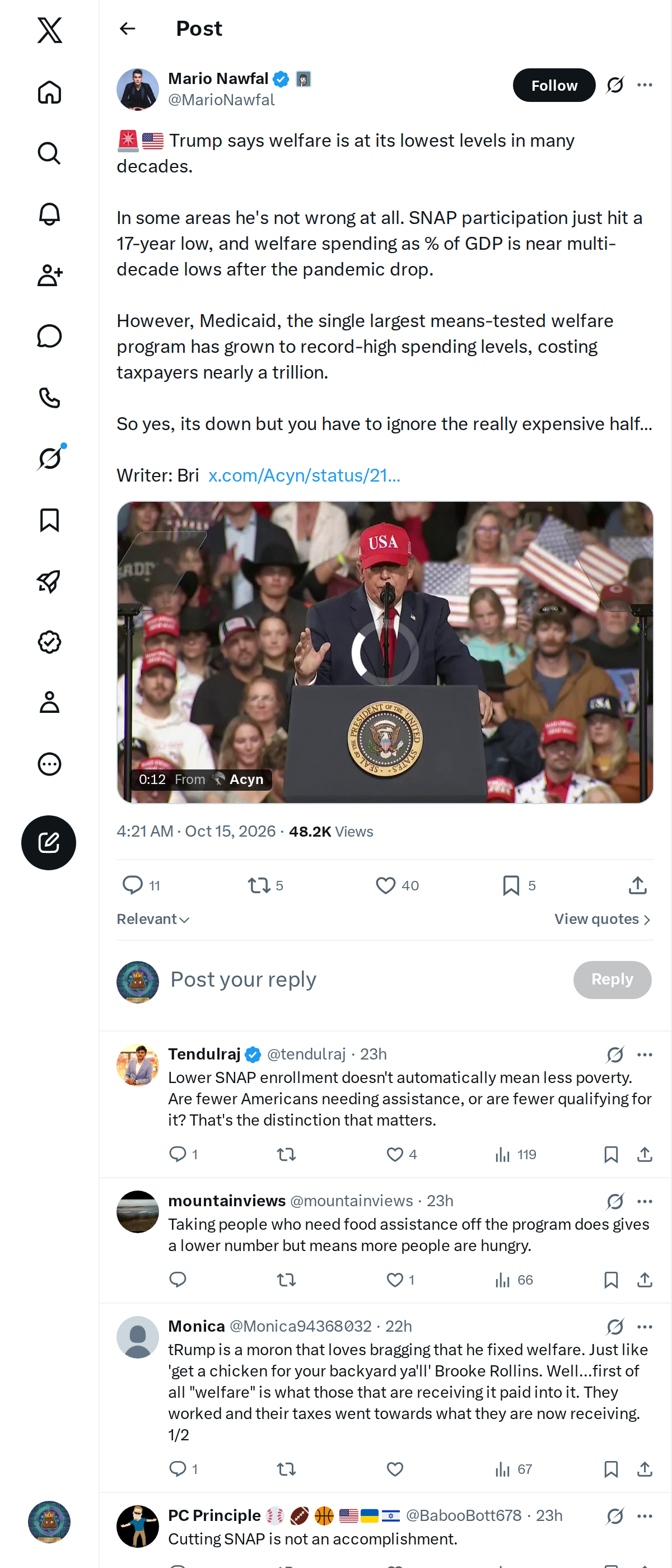Screen dimensions: 672x1568
Task: Open Bookmarks in the sidebar
Action: [49, 520]
